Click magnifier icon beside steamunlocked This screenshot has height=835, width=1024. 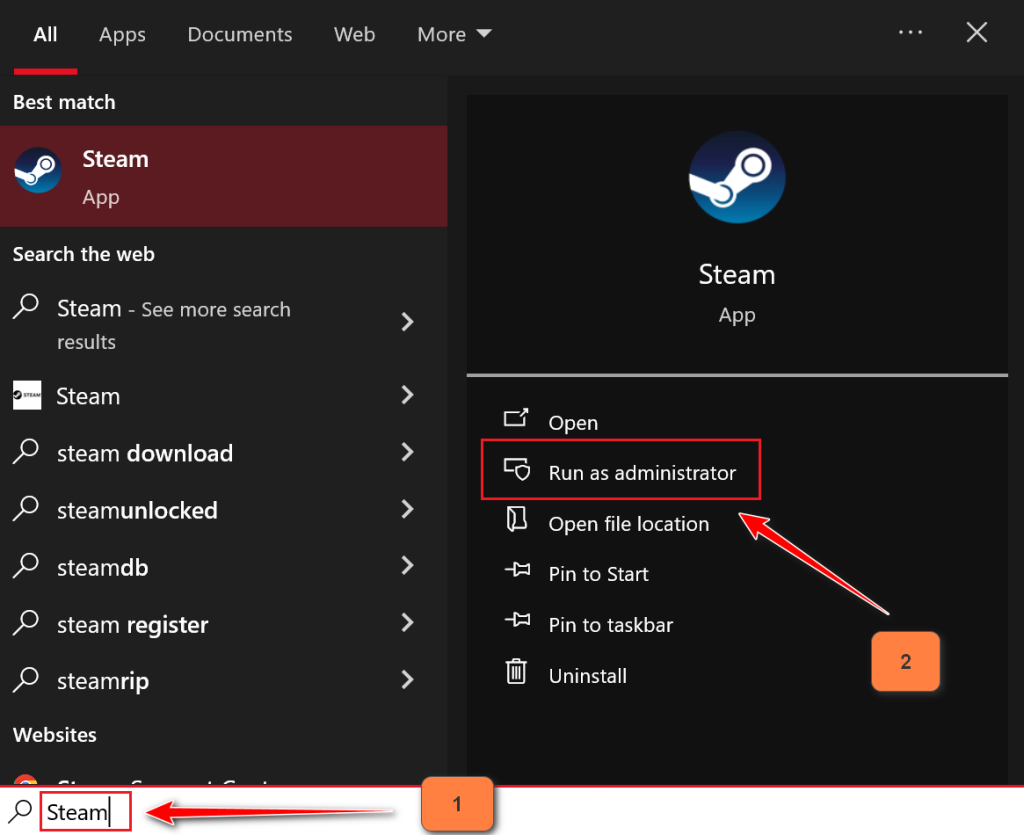tap(26, 509)
